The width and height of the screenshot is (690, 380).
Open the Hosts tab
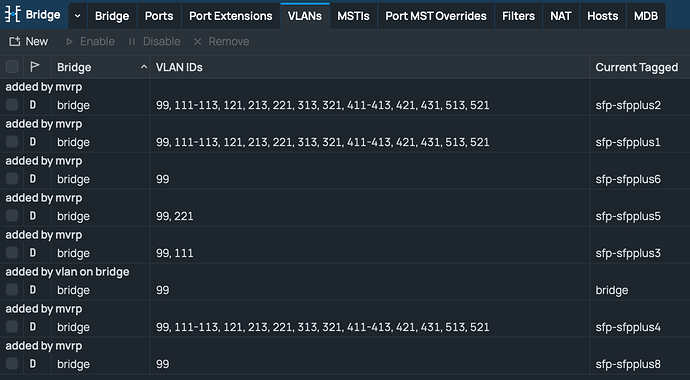602,16
